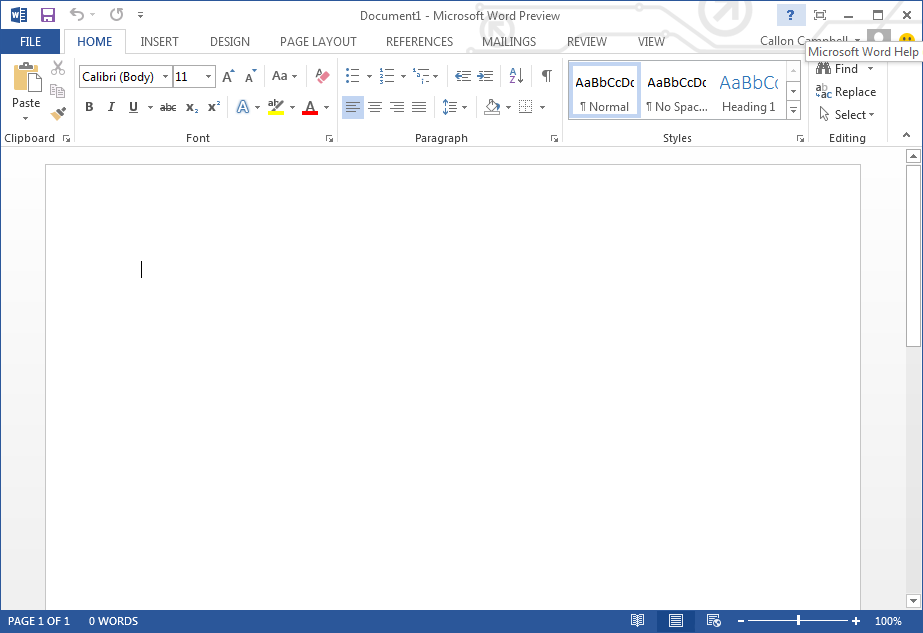Click the Save icon in title bar

point(47,15)
